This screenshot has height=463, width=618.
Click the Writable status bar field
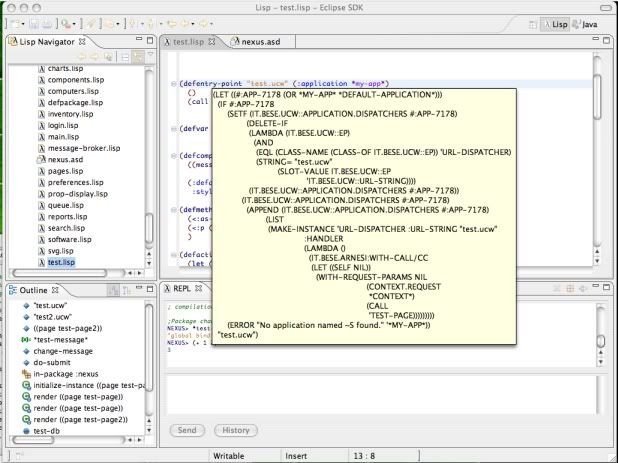click(229, 456)
